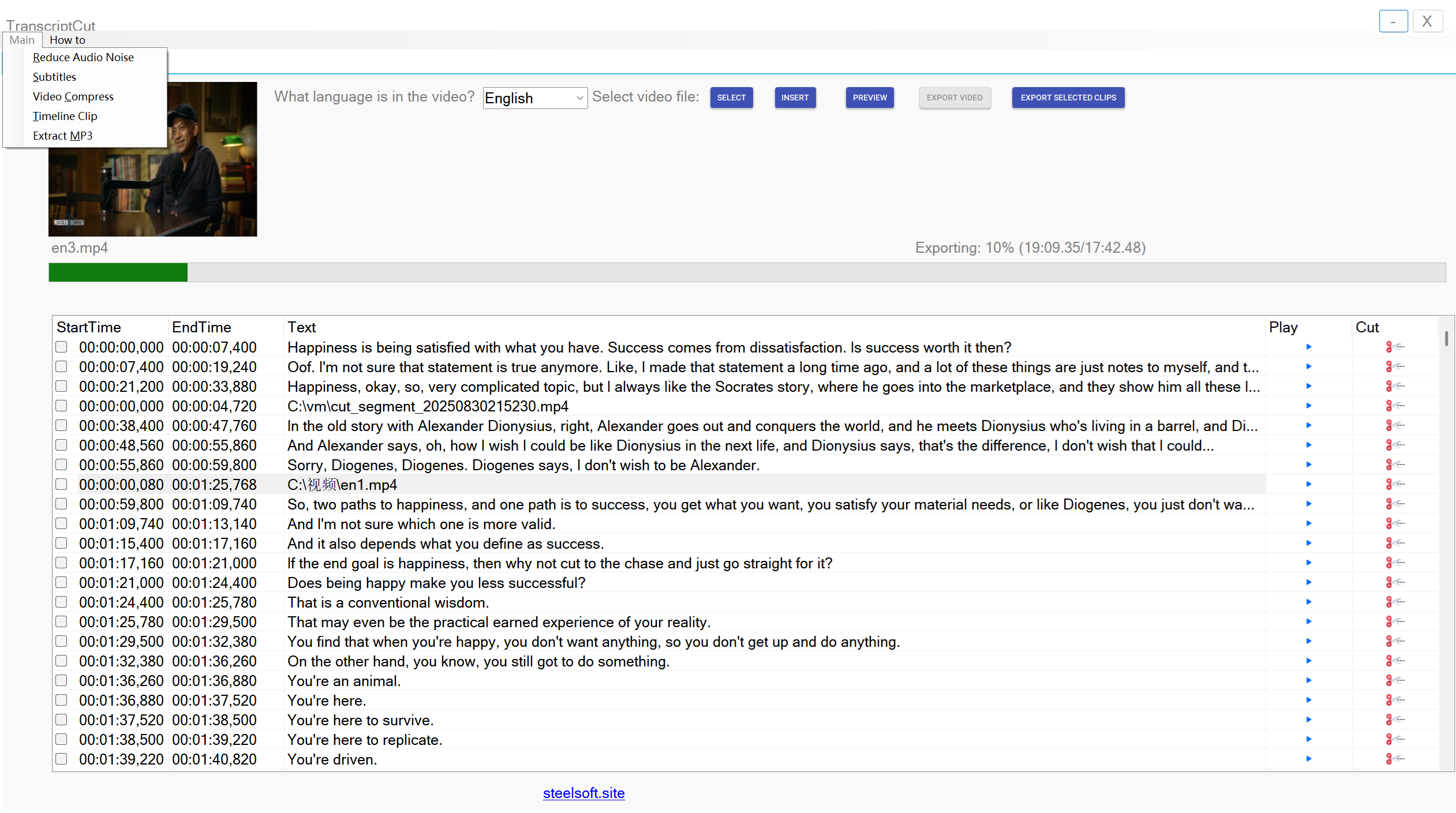Click the PREVIEW button
The image size is (1456, 813).
pos(870,98)
